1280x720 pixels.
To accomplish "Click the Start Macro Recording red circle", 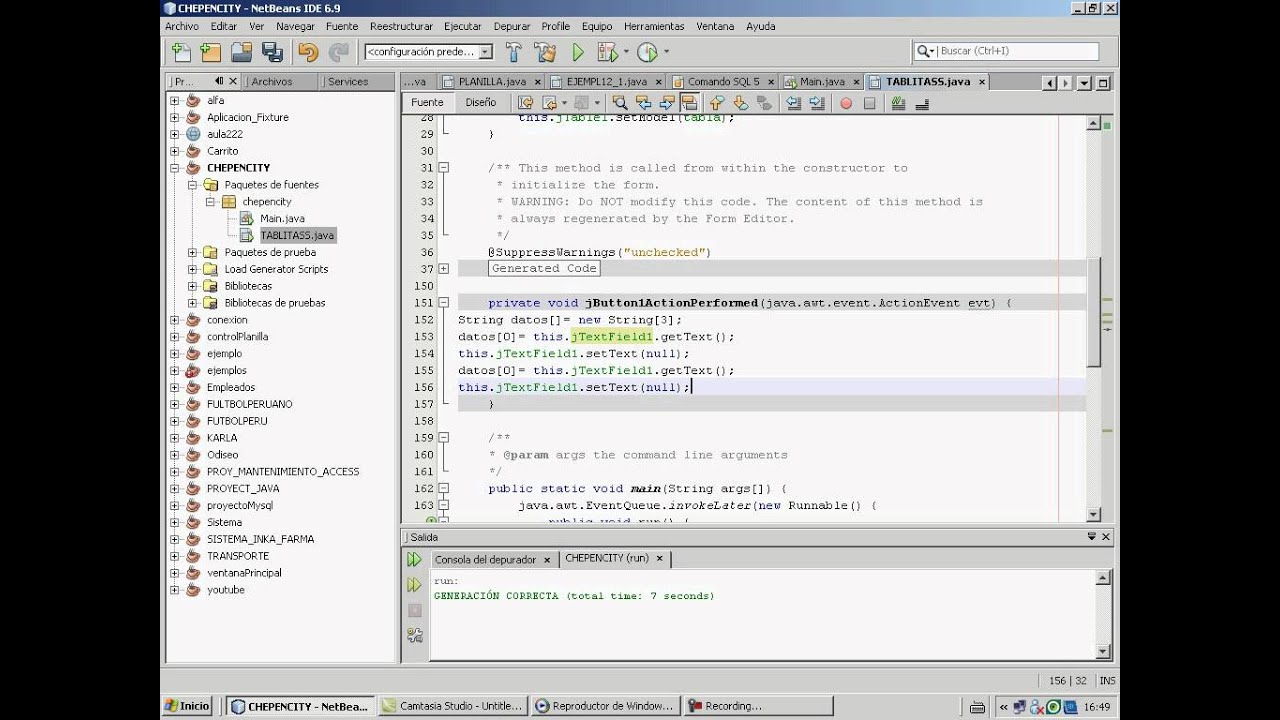I will coord(846,103).
